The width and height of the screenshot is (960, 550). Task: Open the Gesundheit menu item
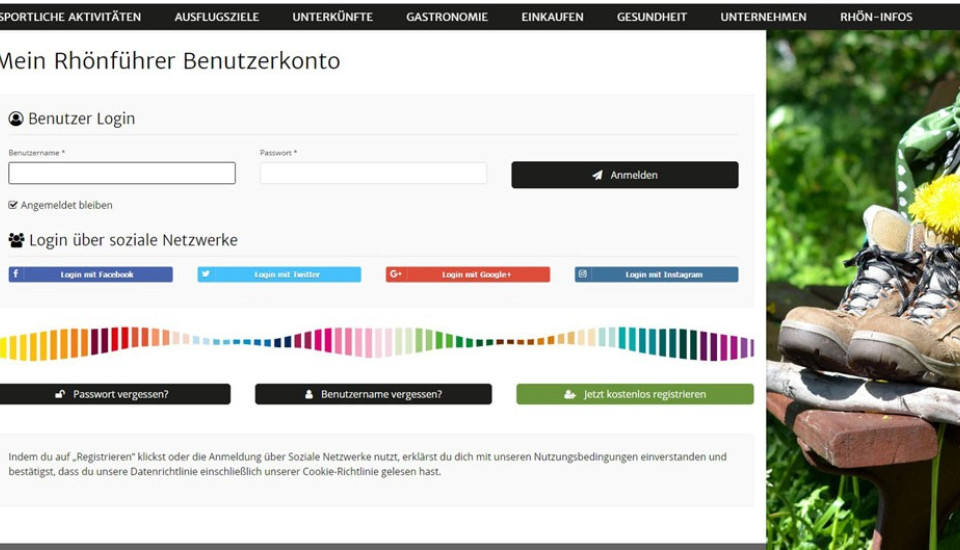[x=651, y=17]
